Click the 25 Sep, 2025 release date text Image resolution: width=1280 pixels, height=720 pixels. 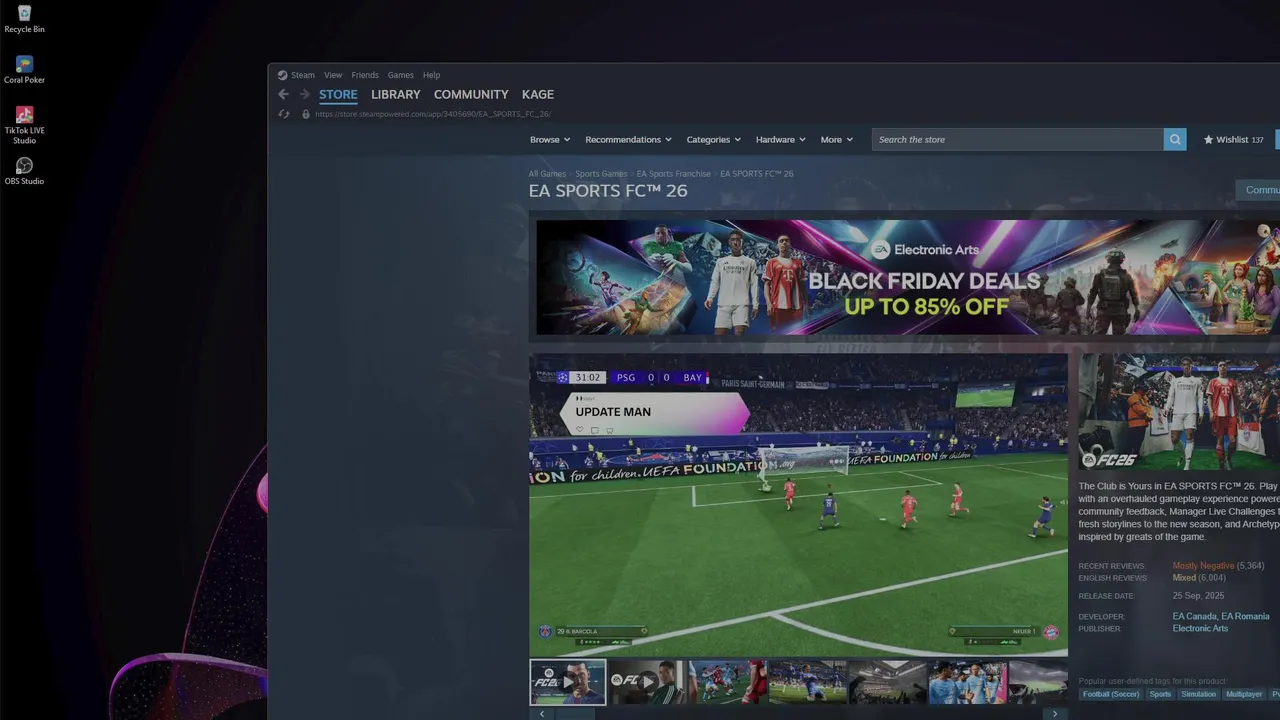pyautogui.click(x=1198, y=596)
